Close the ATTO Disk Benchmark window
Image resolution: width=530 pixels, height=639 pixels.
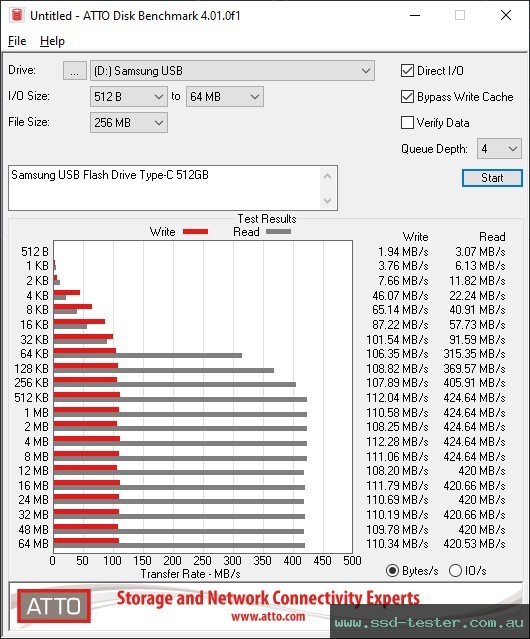pyautogui.click(x=506, y=15)
